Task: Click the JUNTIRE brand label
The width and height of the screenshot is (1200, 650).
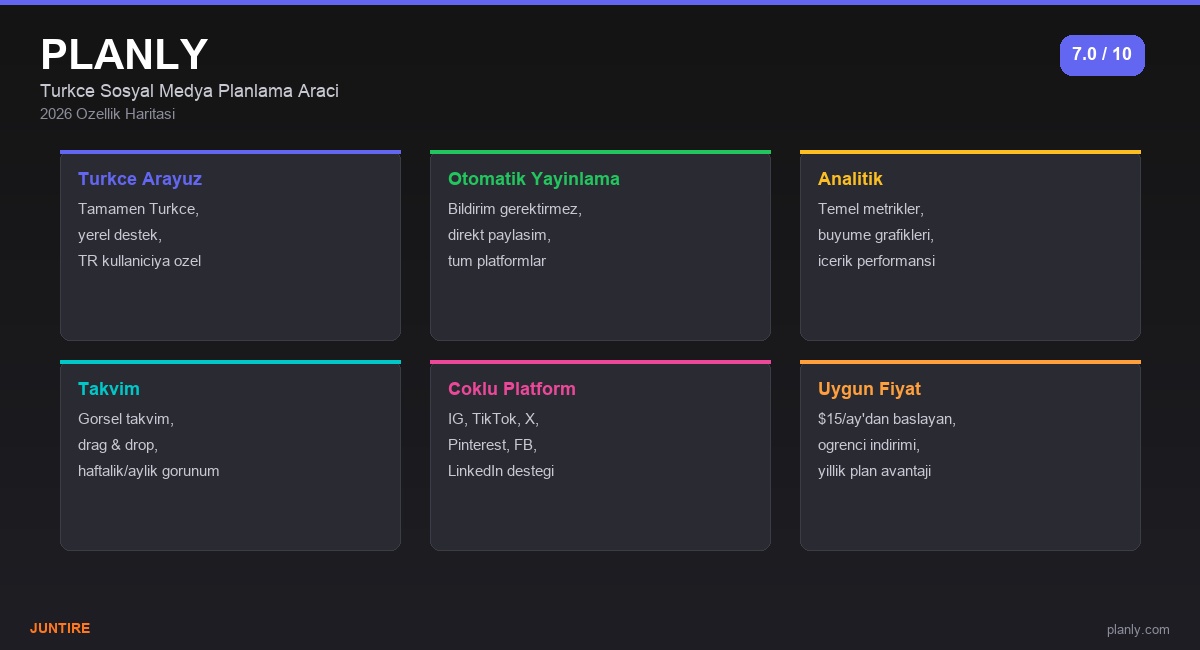Action: click(x=60, y=628)
